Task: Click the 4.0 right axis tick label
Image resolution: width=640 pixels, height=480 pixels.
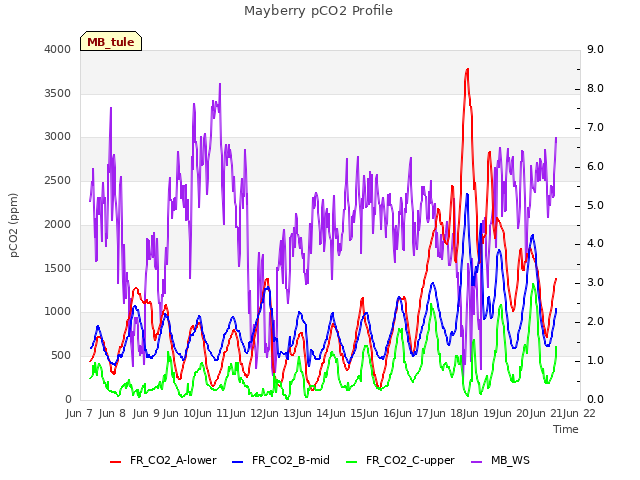Action: point(595,244)
